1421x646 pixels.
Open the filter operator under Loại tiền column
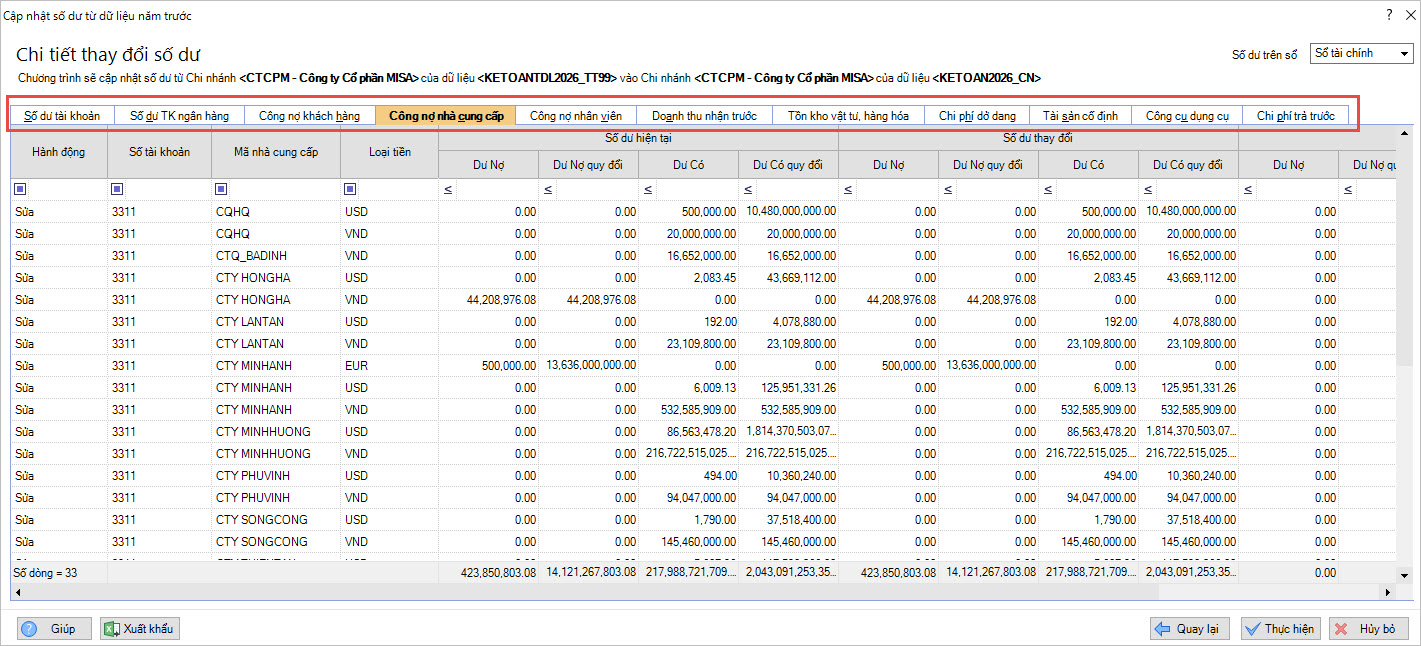pyautogui.click(x=350, y=189)
